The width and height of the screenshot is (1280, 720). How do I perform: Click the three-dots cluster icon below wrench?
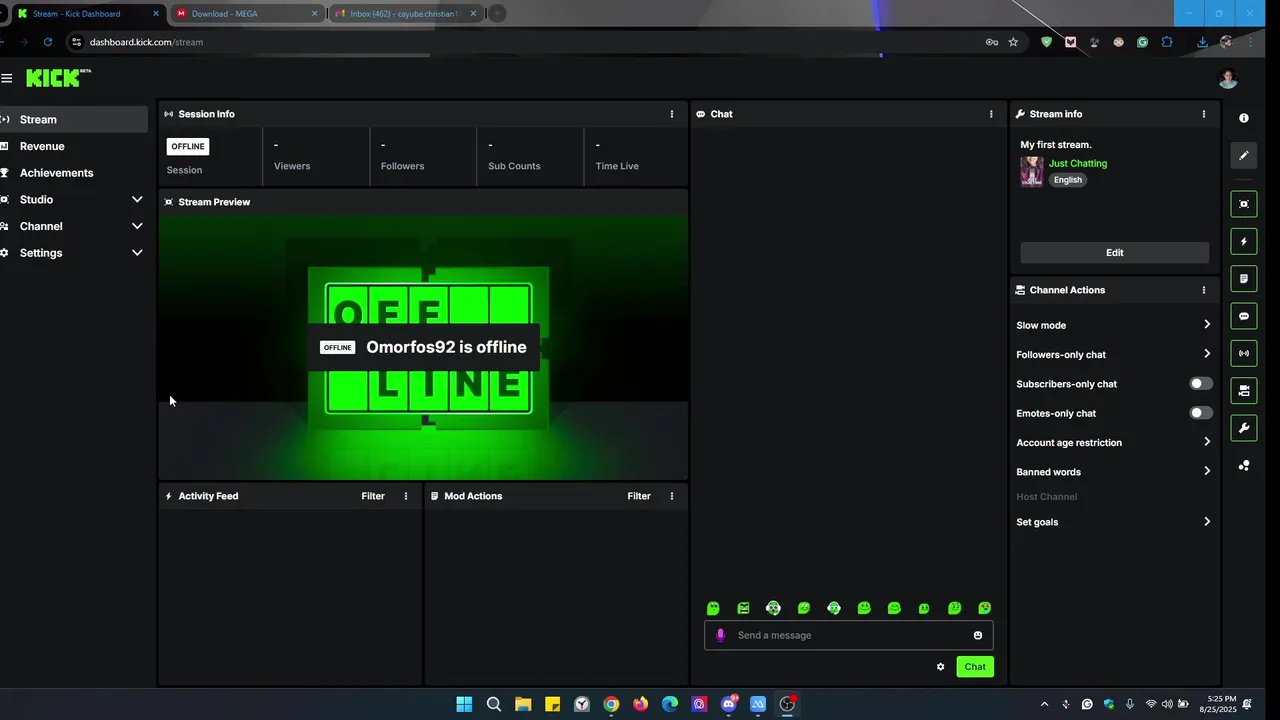tap(1244, 465)
